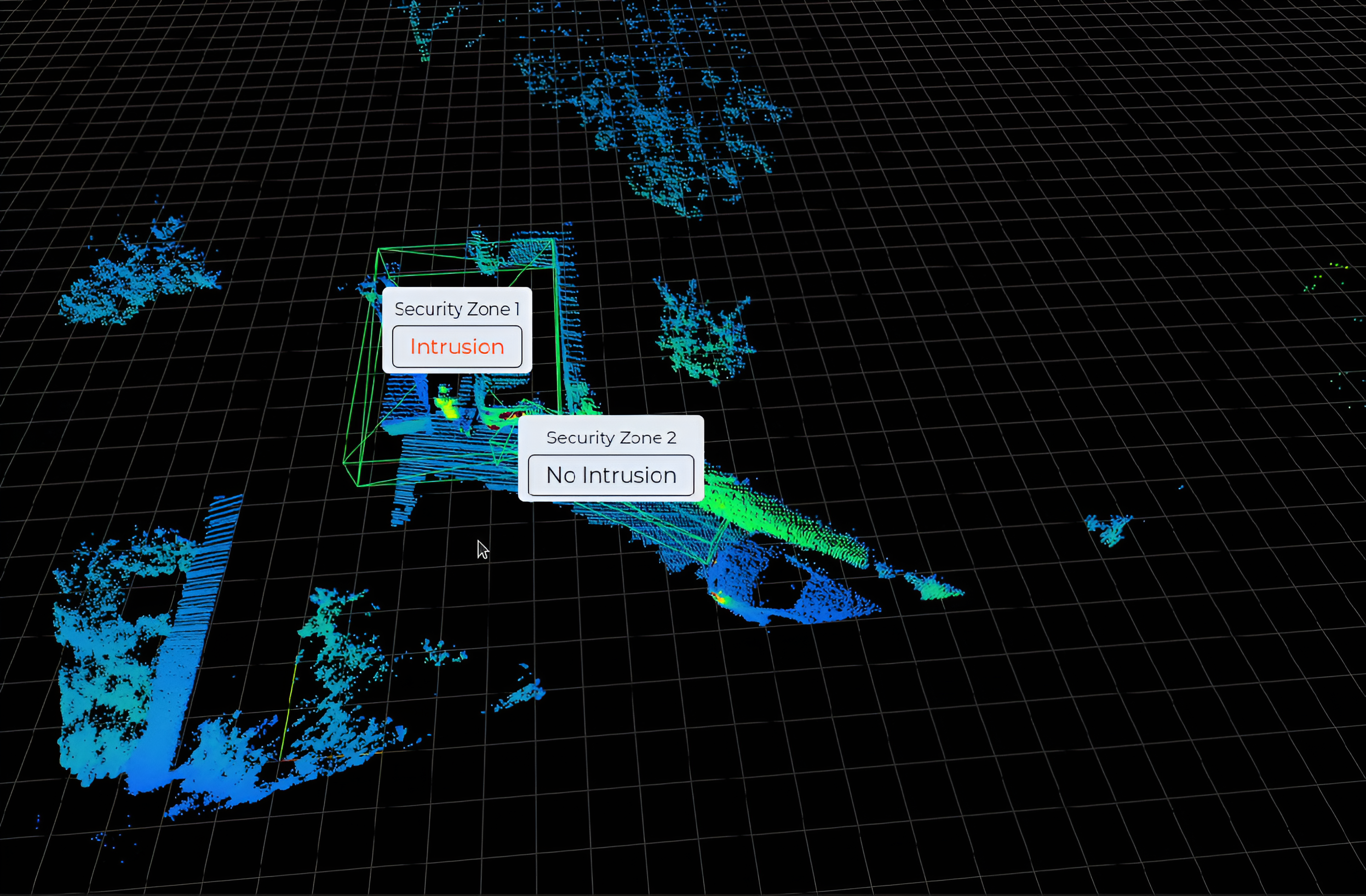Select the Security Zone 2 title text
The width and height of the screenshot is (1366, 896).
click(x=611, y=438)
